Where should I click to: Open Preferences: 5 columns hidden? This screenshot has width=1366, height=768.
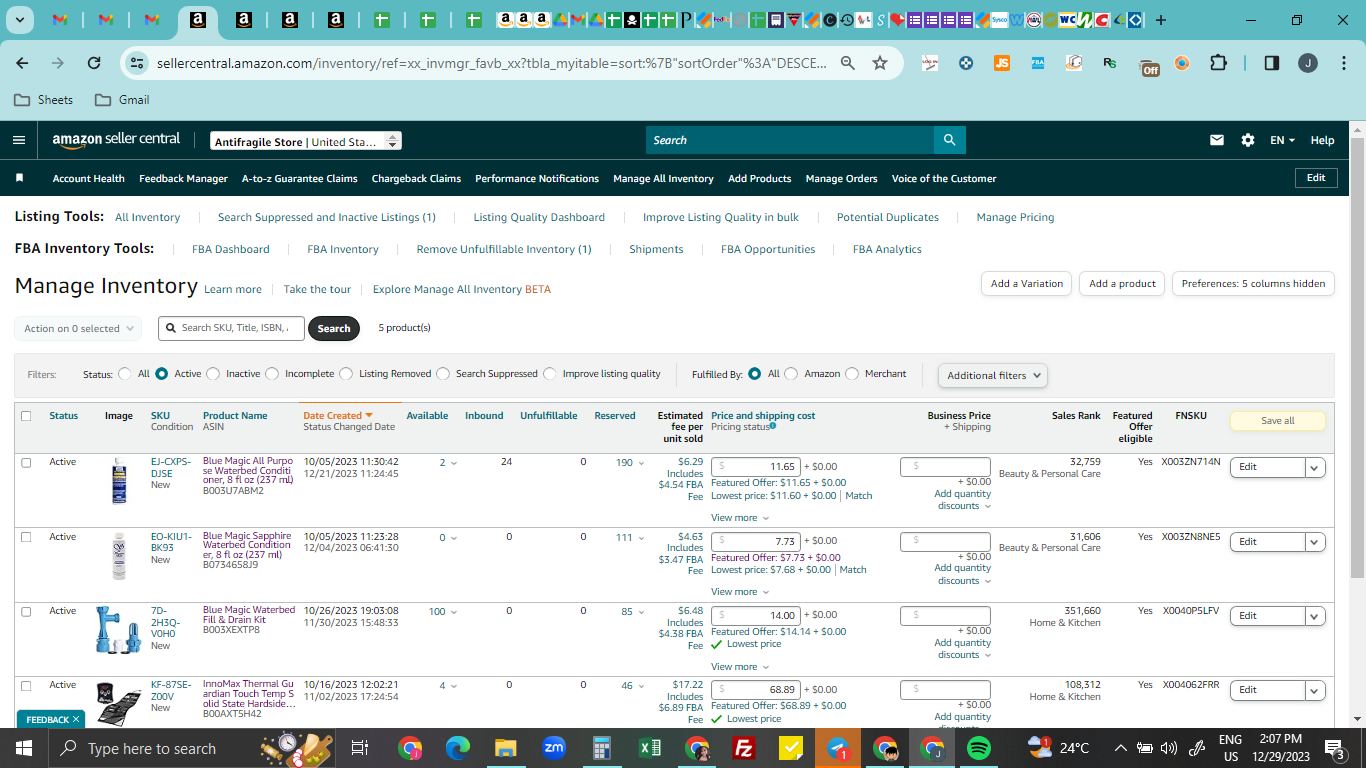(1253, 283)
